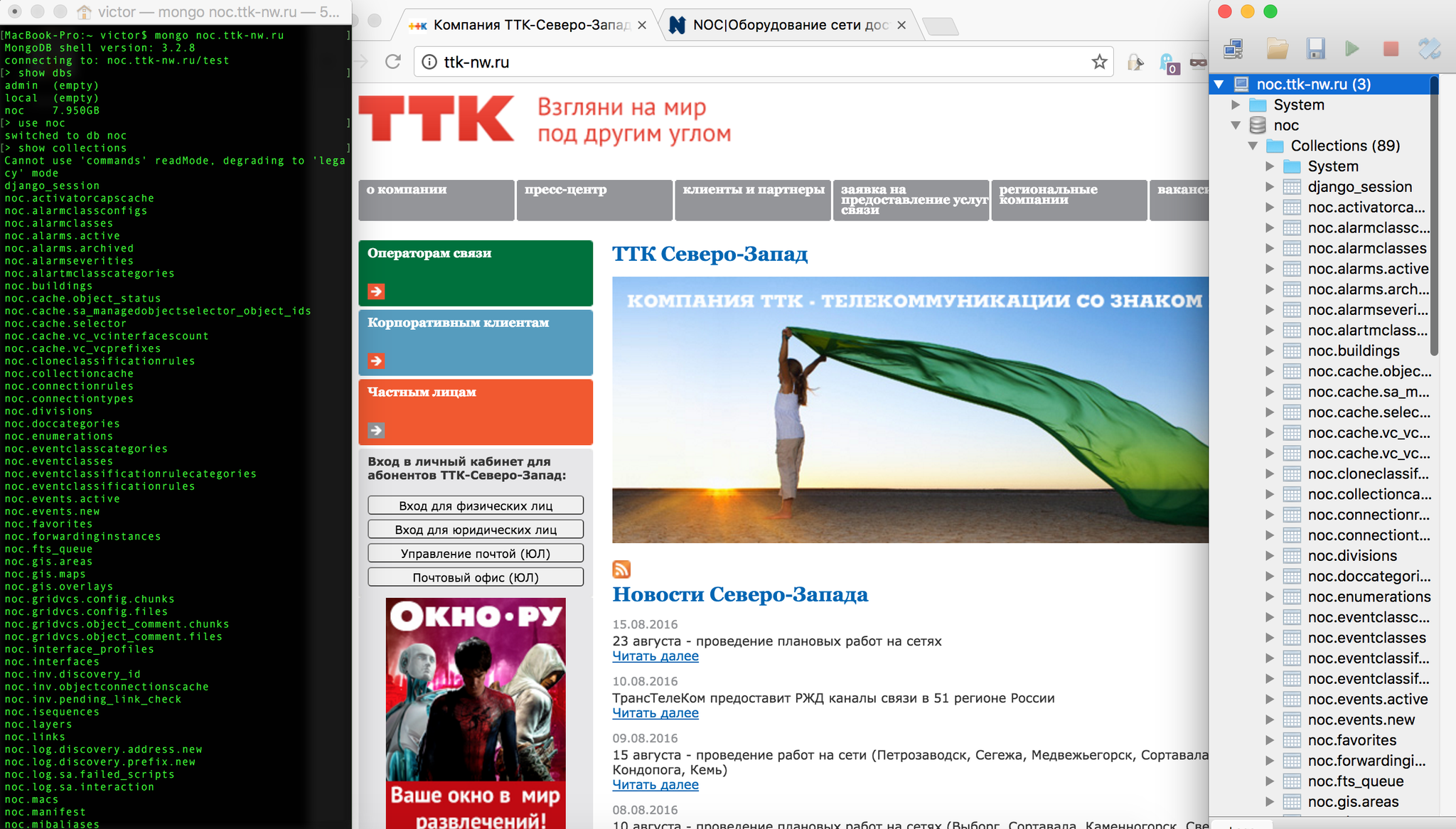
Task: Click the red stop icon
Action: [x=1391, y=48]
